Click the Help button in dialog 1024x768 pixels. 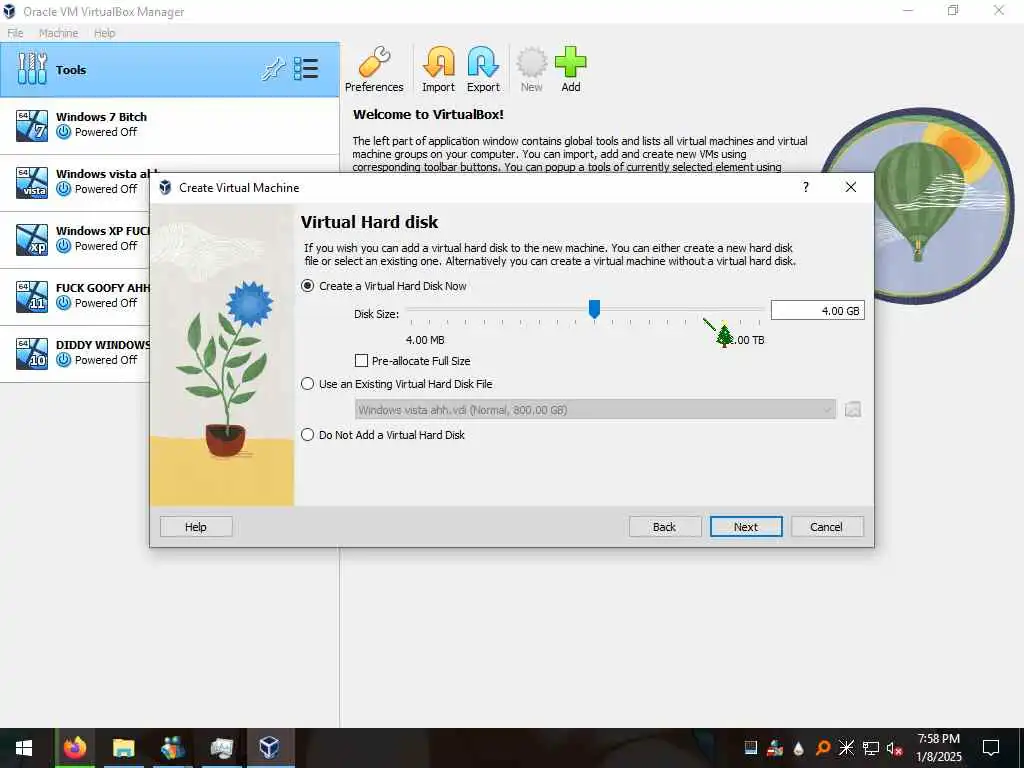pos(196,526)
